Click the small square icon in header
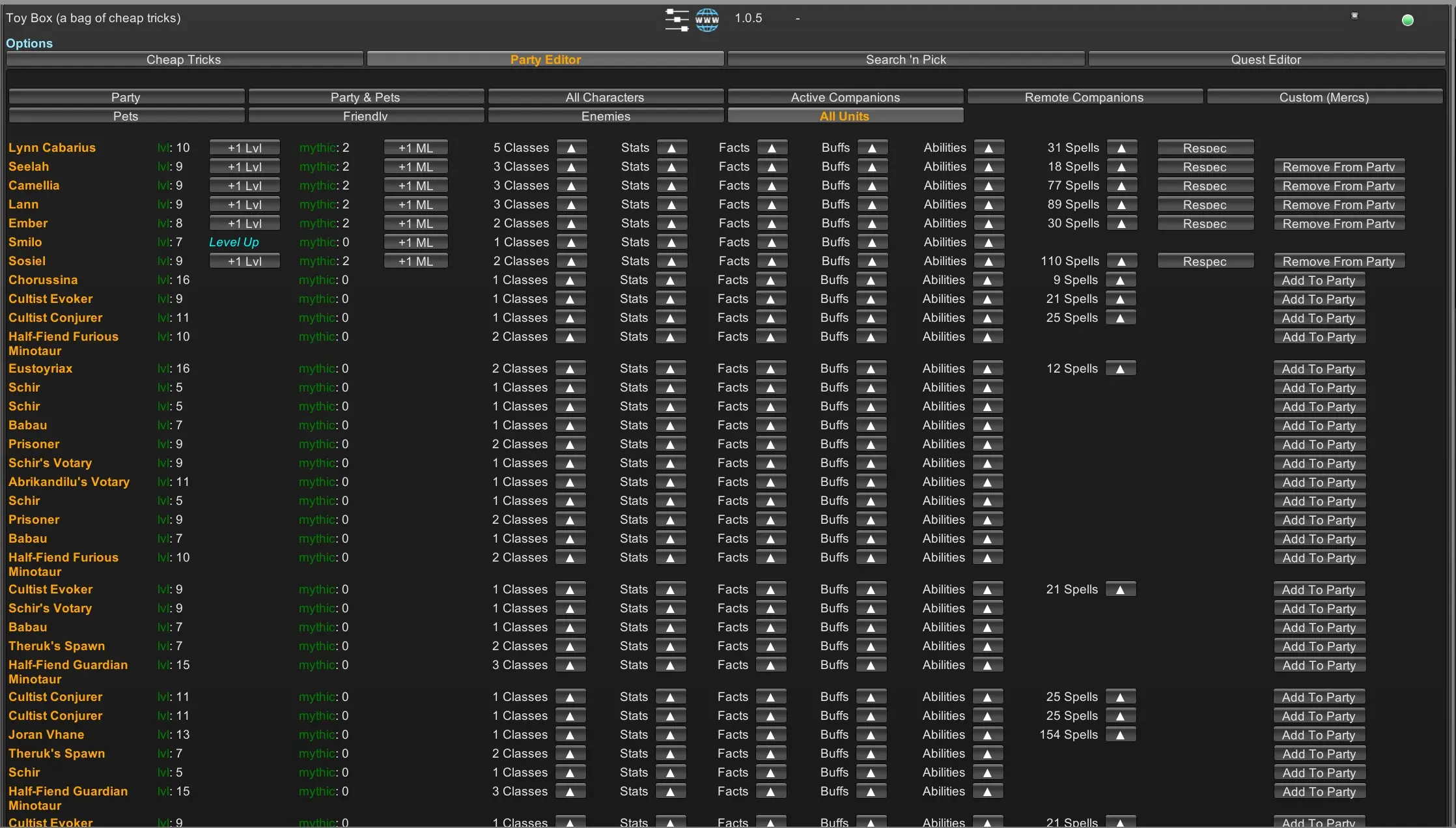 pyautogui.click(x=1354, y=16)
